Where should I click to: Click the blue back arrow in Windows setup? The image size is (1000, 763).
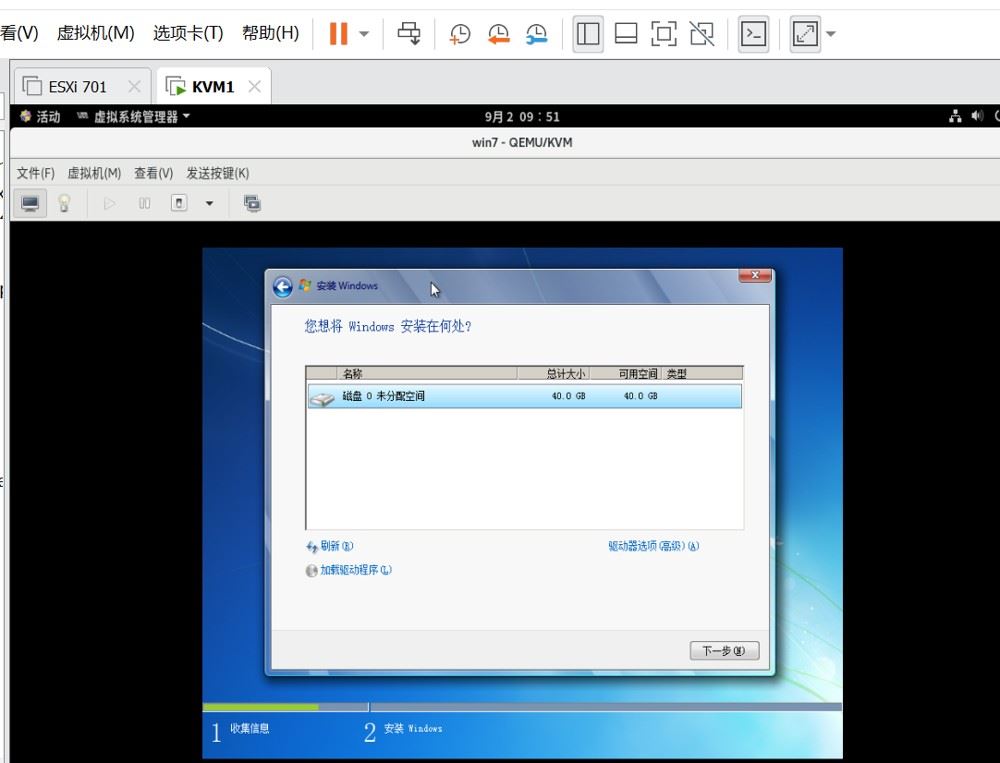[x=283, y=287]
